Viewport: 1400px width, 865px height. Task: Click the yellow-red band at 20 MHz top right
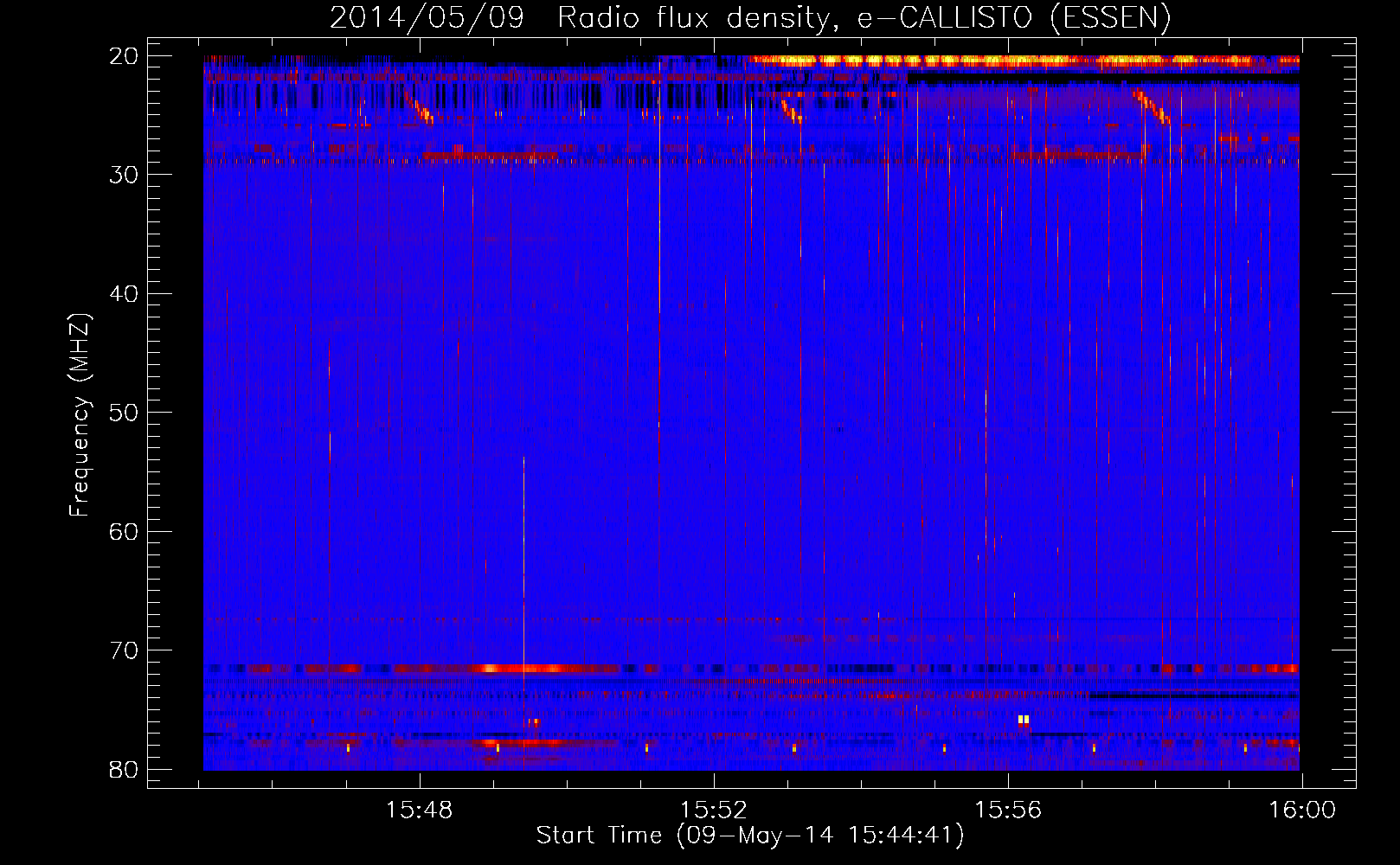click(x=1024, y=61)
